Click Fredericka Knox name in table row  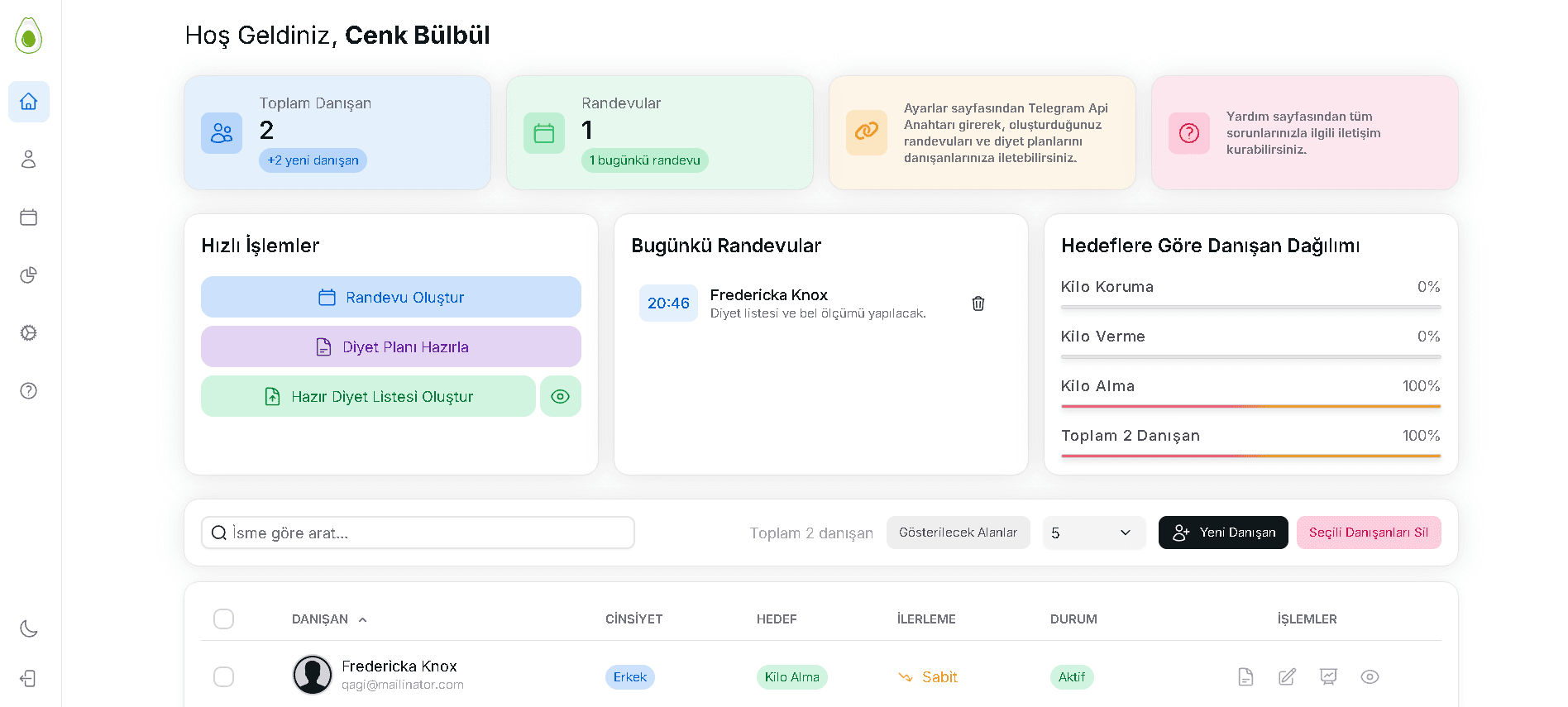399,666
